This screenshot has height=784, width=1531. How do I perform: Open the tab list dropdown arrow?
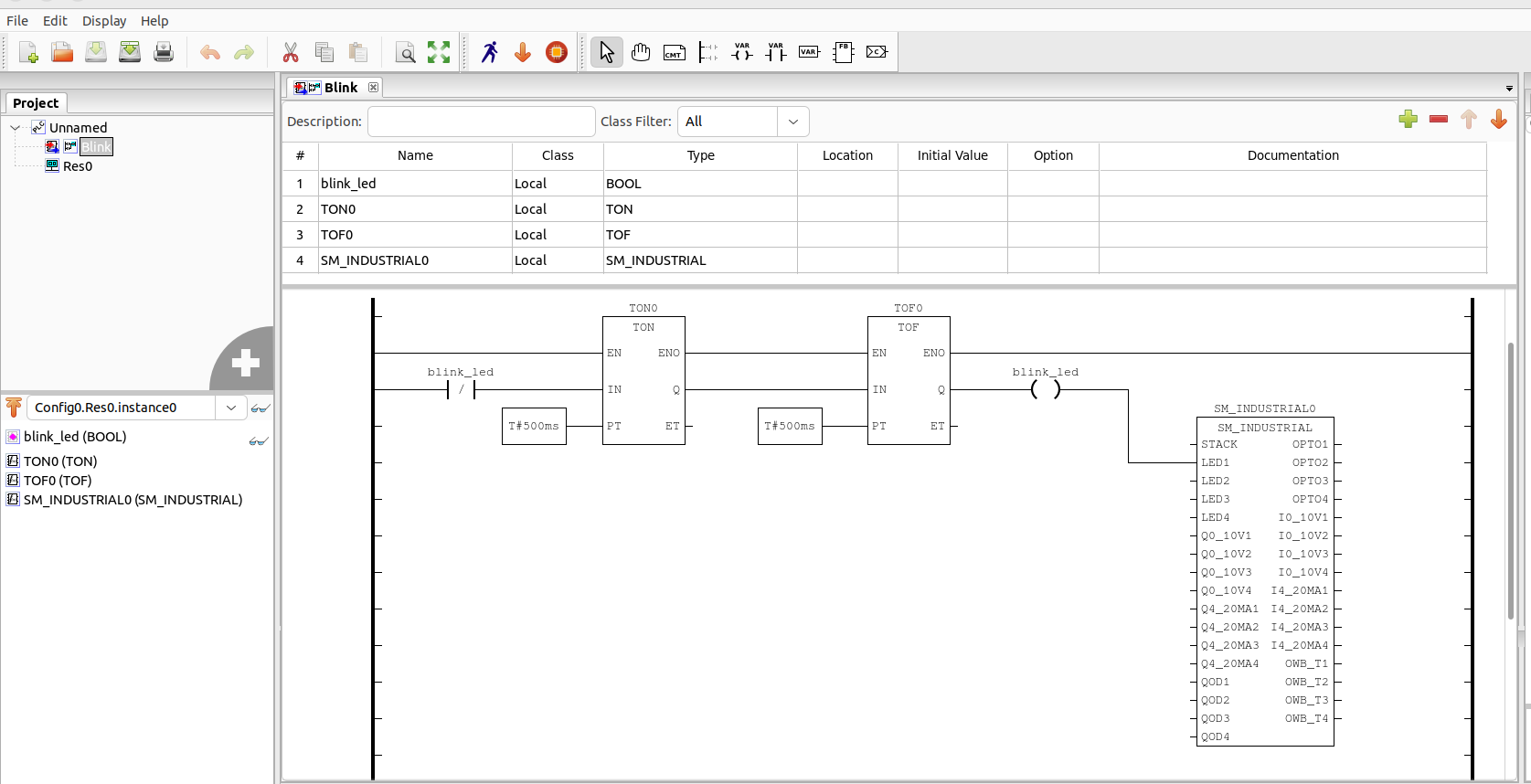[1509, 89]
